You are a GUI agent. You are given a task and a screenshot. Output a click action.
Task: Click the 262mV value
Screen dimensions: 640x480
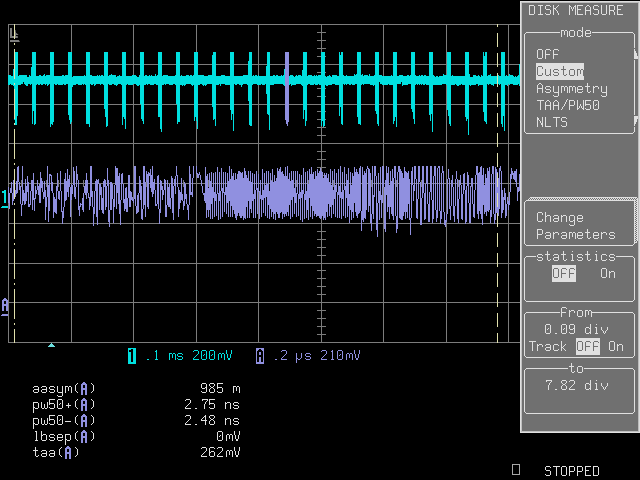tap(220, 452)
